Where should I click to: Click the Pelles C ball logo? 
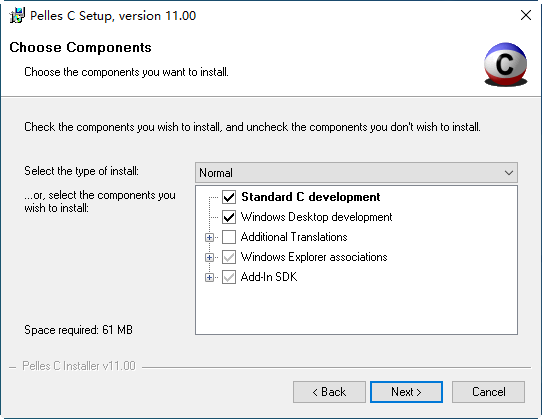click(505, 64)
